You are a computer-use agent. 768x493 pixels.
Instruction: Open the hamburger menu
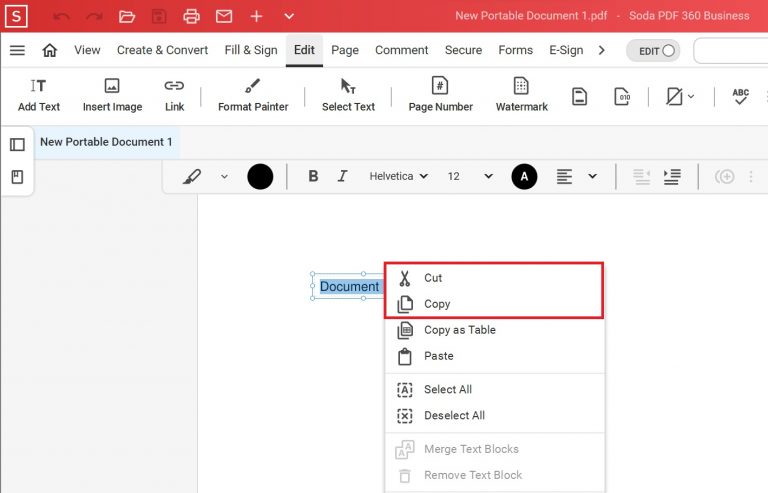click(17, 50)
